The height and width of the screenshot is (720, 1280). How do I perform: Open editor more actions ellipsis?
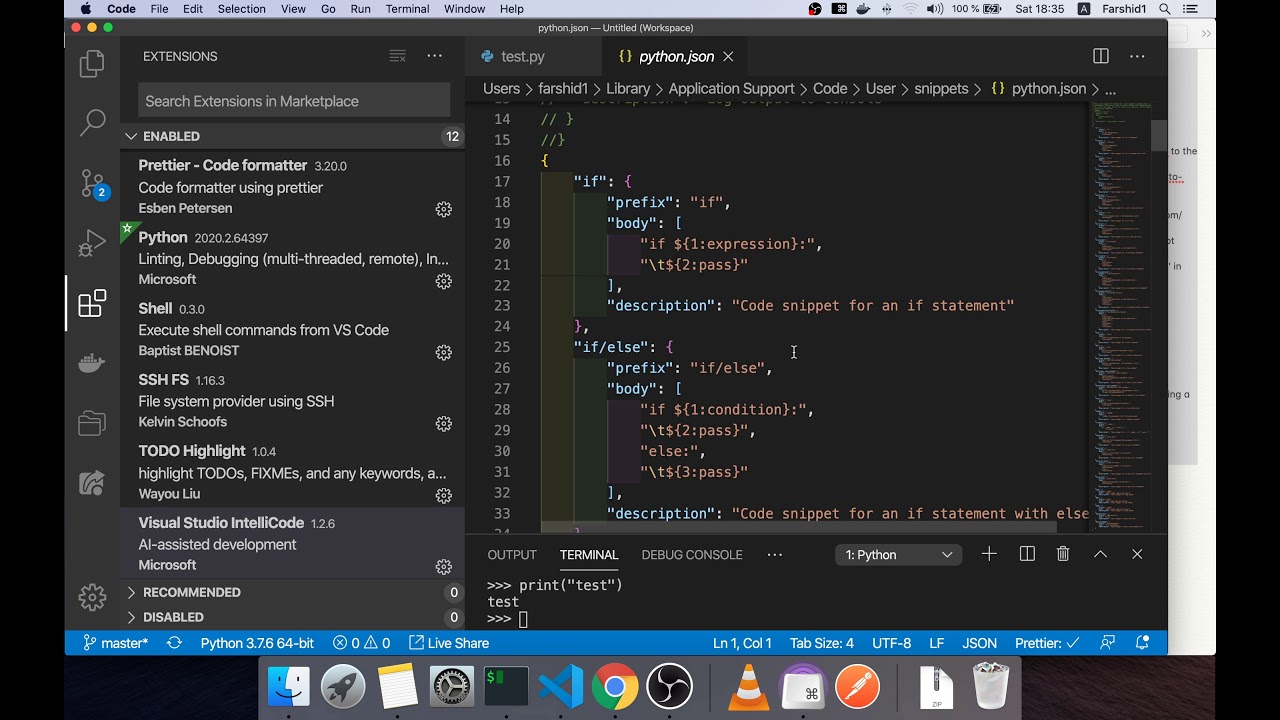tap(1138, 56)
